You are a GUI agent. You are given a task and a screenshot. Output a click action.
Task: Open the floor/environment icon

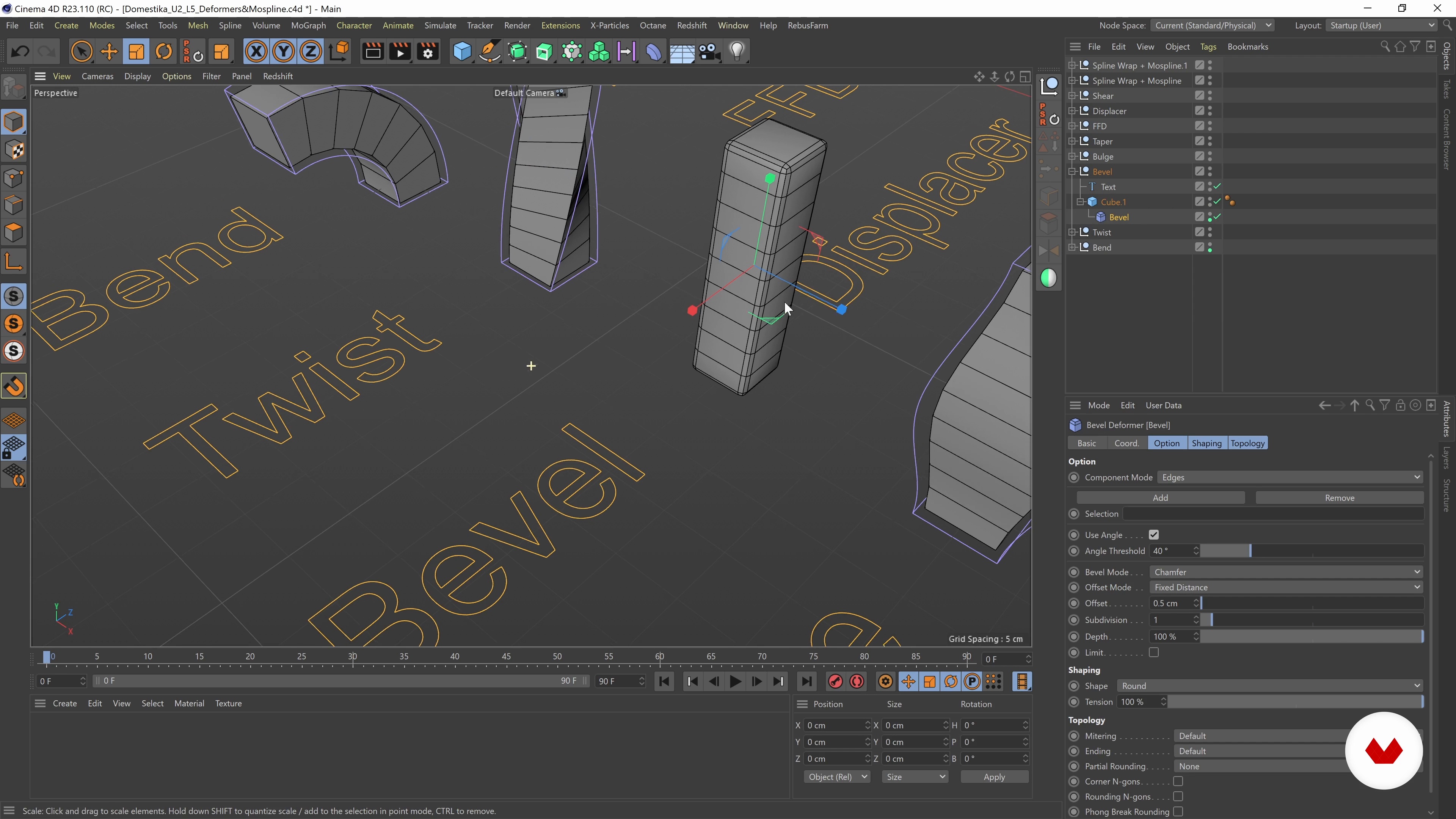pos(682,52)
